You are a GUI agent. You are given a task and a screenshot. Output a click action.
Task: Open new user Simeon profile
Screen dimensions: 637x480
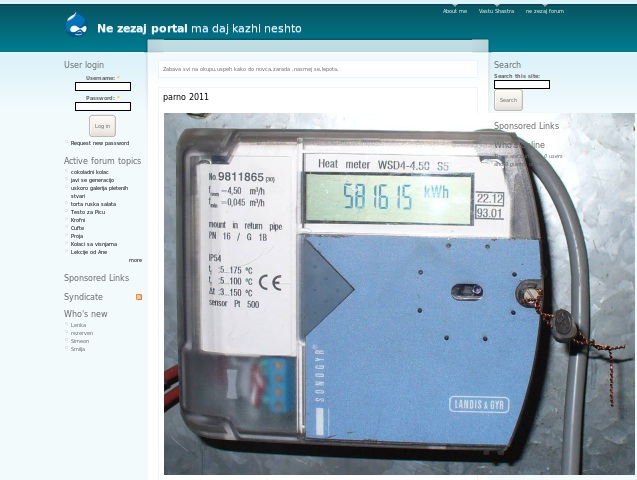(80, 341)
